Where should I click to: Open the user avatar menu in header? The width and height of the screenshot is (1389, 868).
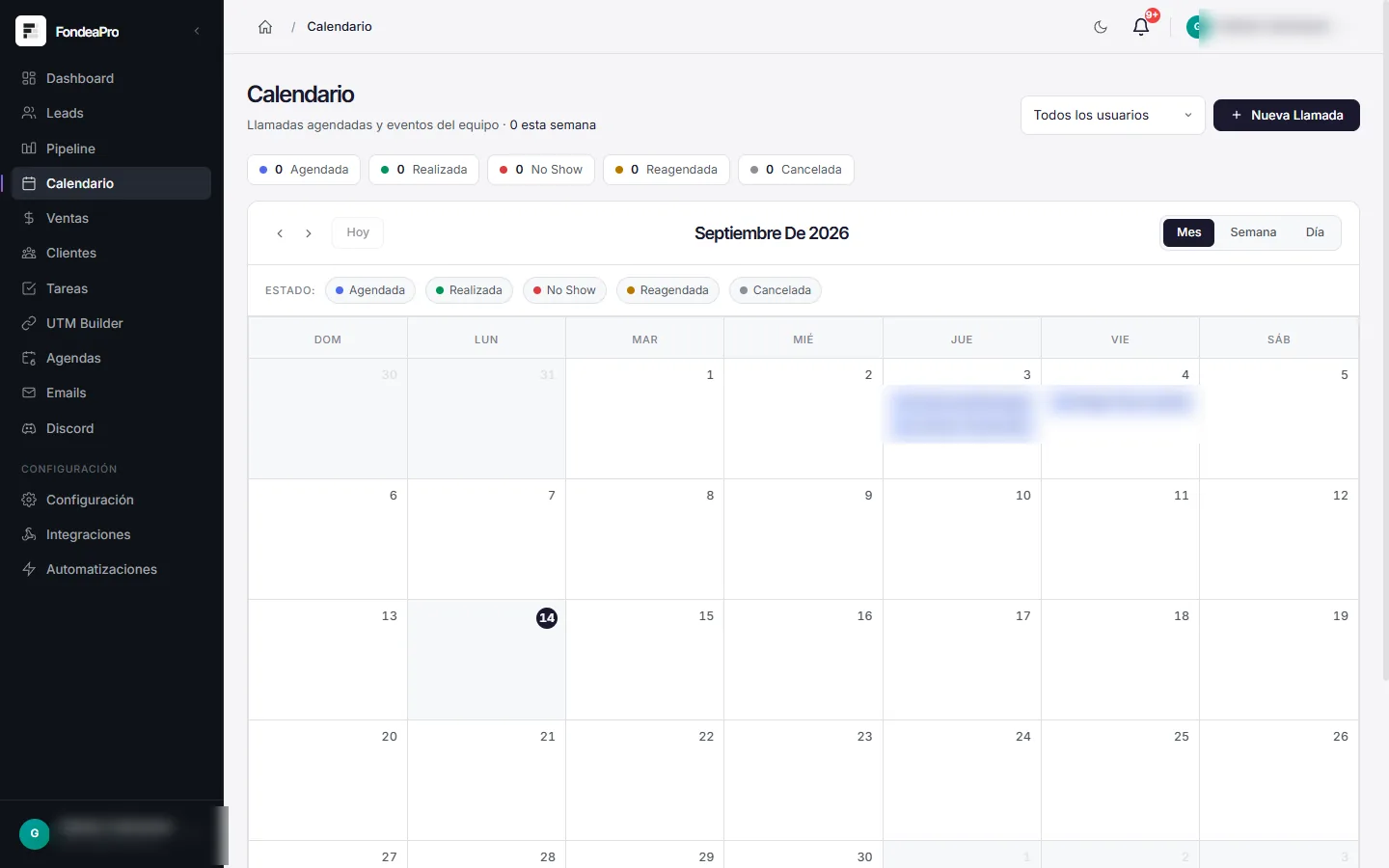coord(1197,27)
